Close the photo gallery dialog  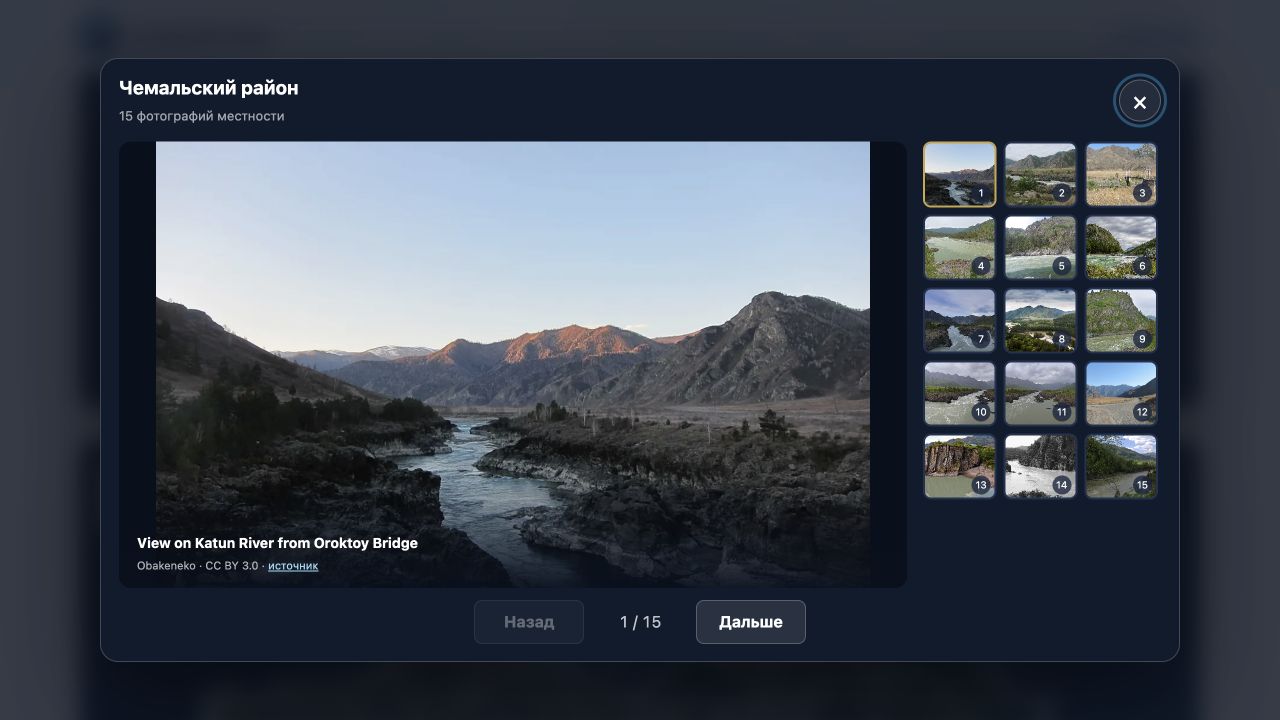pyautogui.click(x=1139, y=102)
